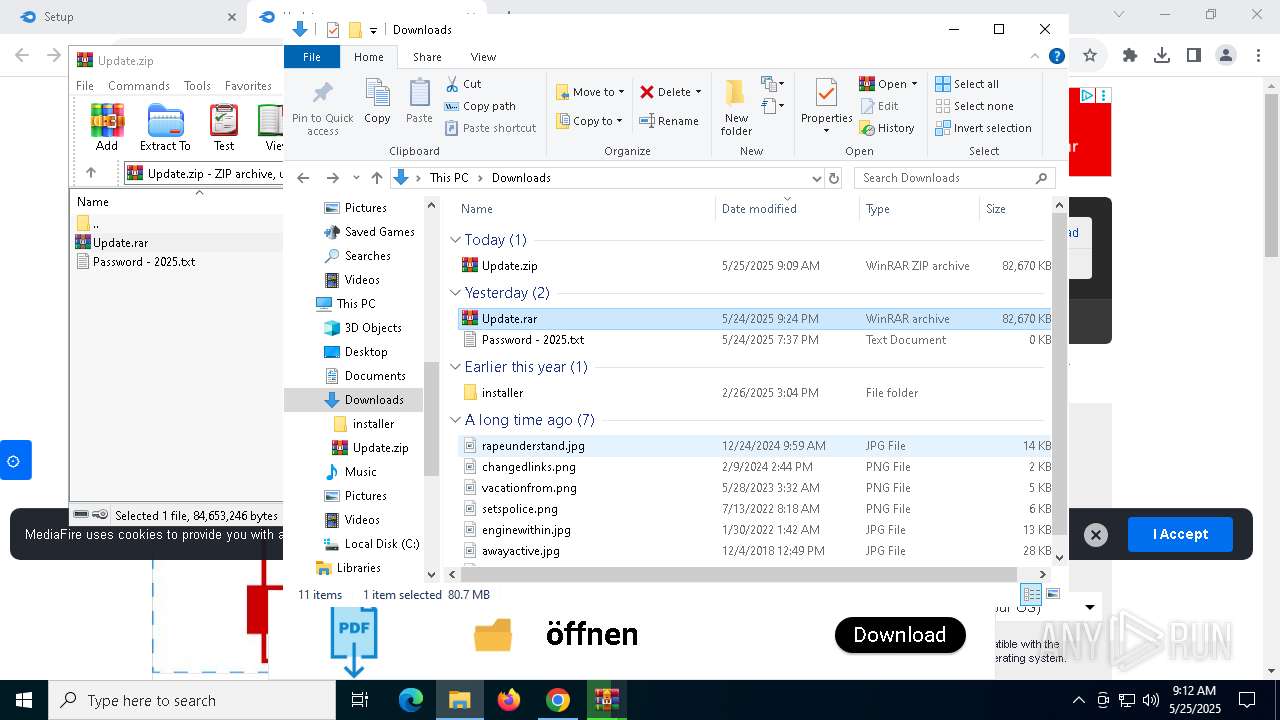Screen dimensions: 1280x720
Task: Click the black Download button
Action: [x=900, y=635]
